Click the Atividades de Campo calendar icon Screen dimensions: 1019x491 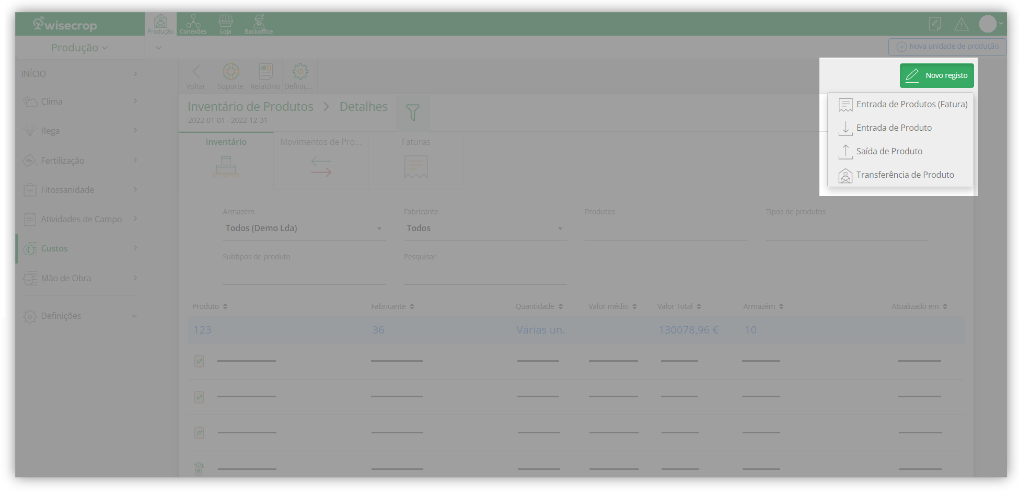click(x=30, y=220)
